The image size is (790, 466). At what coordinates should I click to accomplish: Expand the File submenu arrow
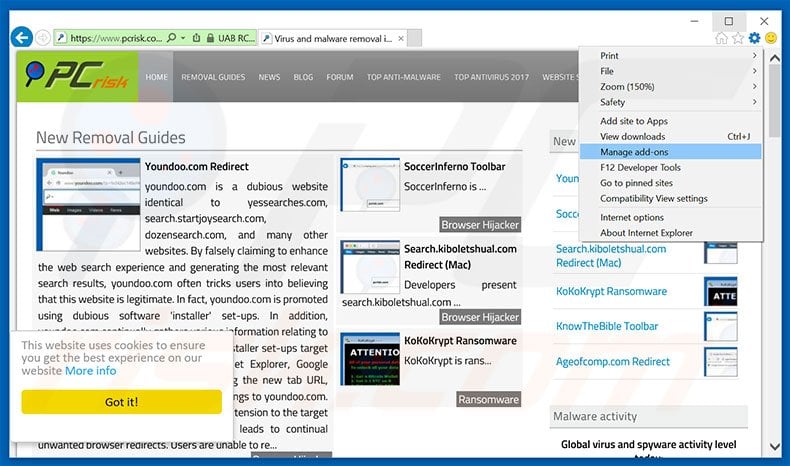[754, 71]
